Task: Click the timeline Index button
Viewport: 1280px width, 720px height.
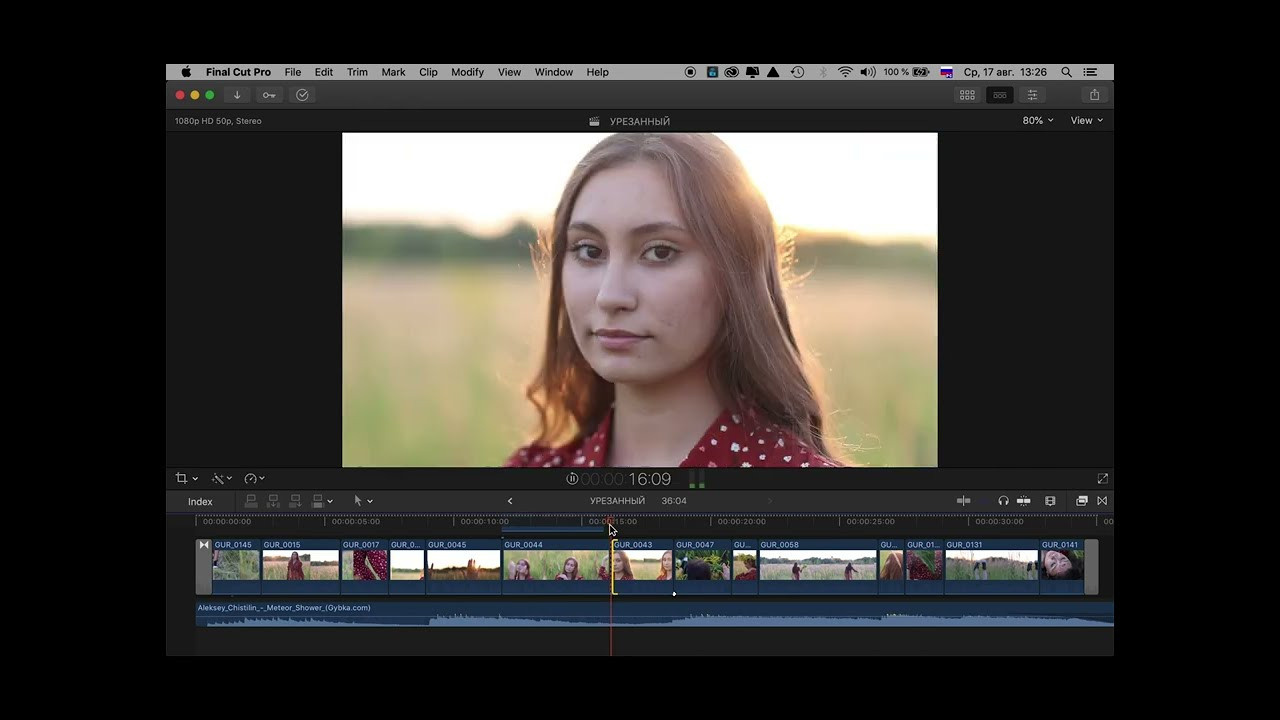Action: click(x=200, y=502)
